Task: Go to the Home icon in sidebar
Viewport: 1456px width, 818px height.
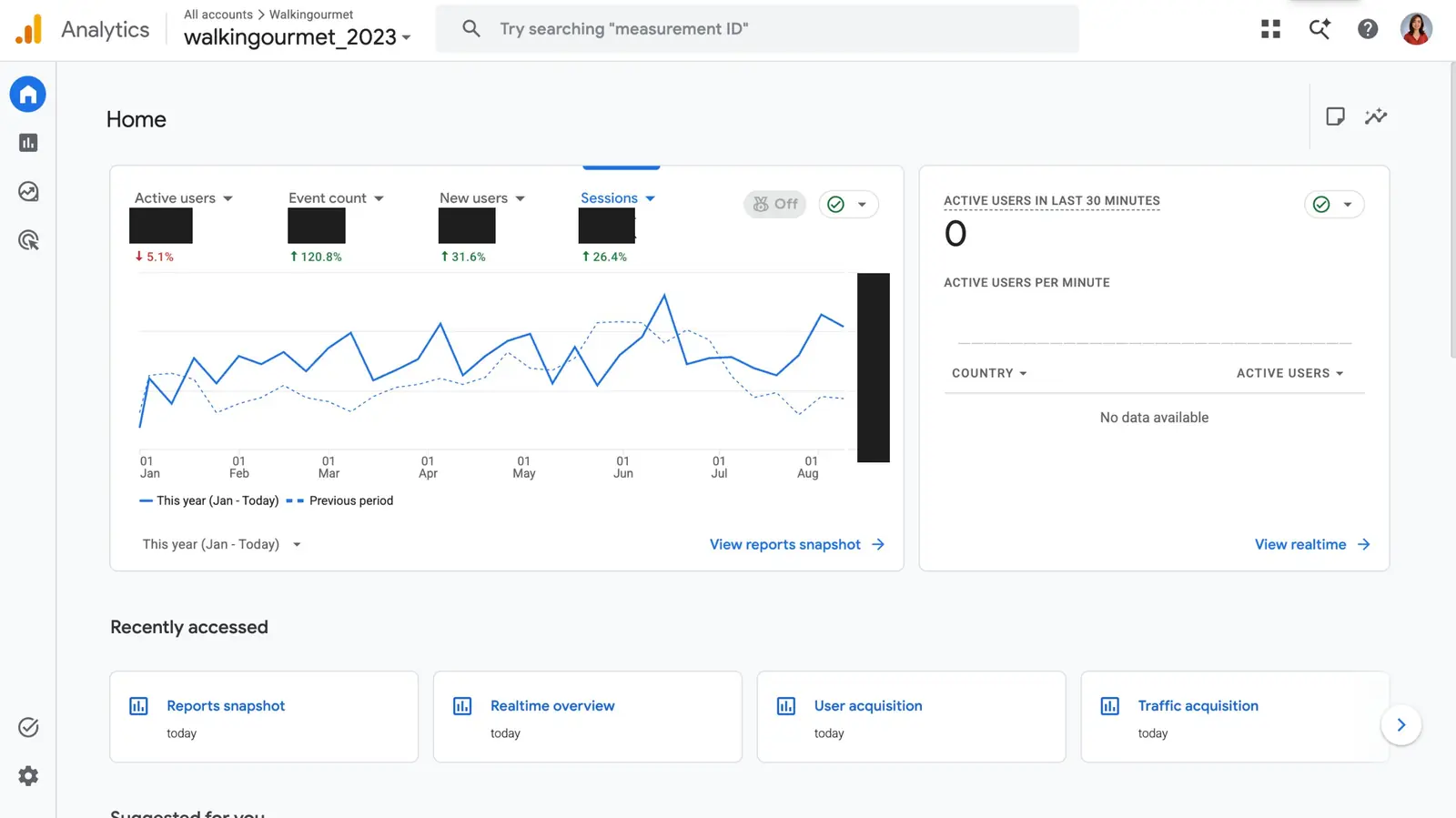Action: (x=28, y=94)
